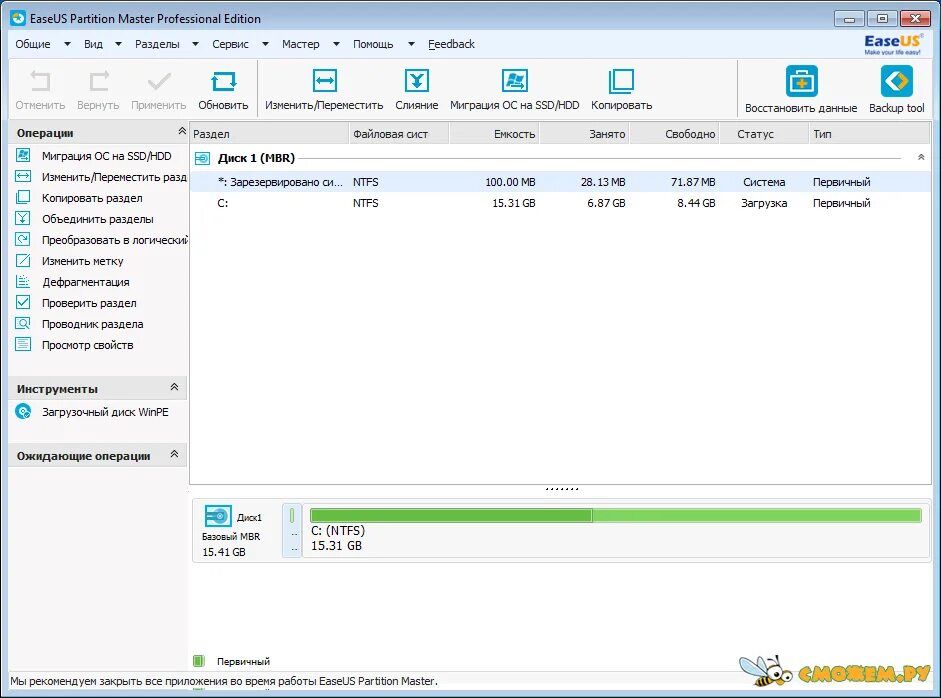
Task: Open the dropdown arrow next to Помощь
Action: click(411, 44)
